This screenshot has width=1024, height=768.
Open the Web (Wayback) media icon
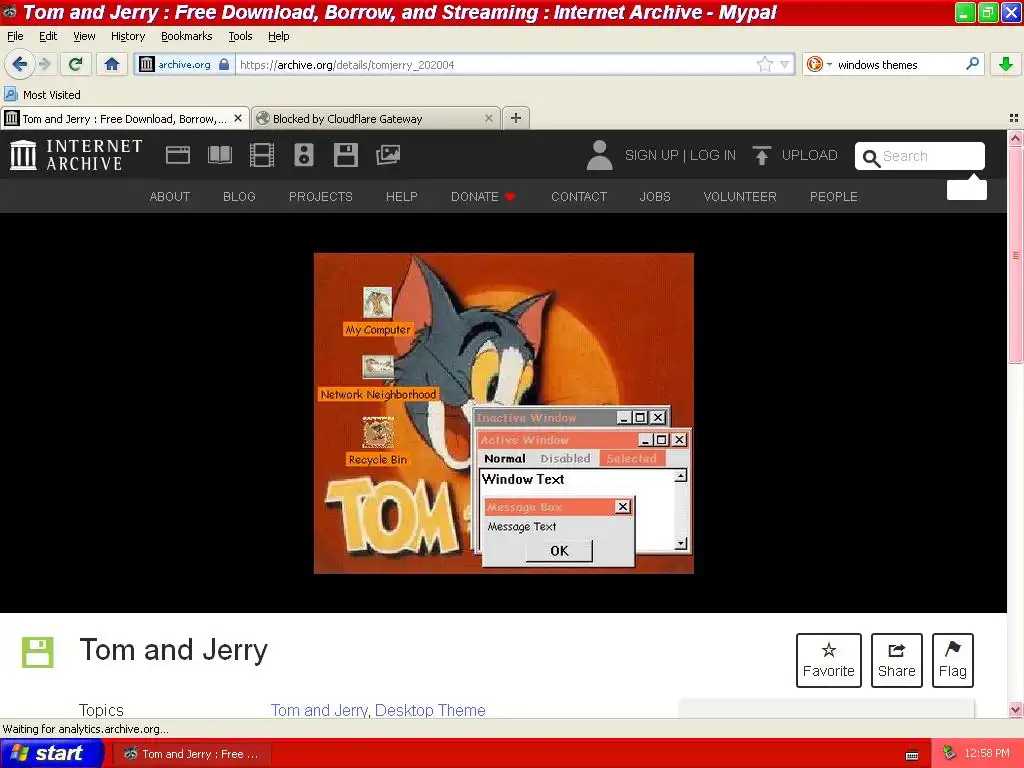[178, 155]
